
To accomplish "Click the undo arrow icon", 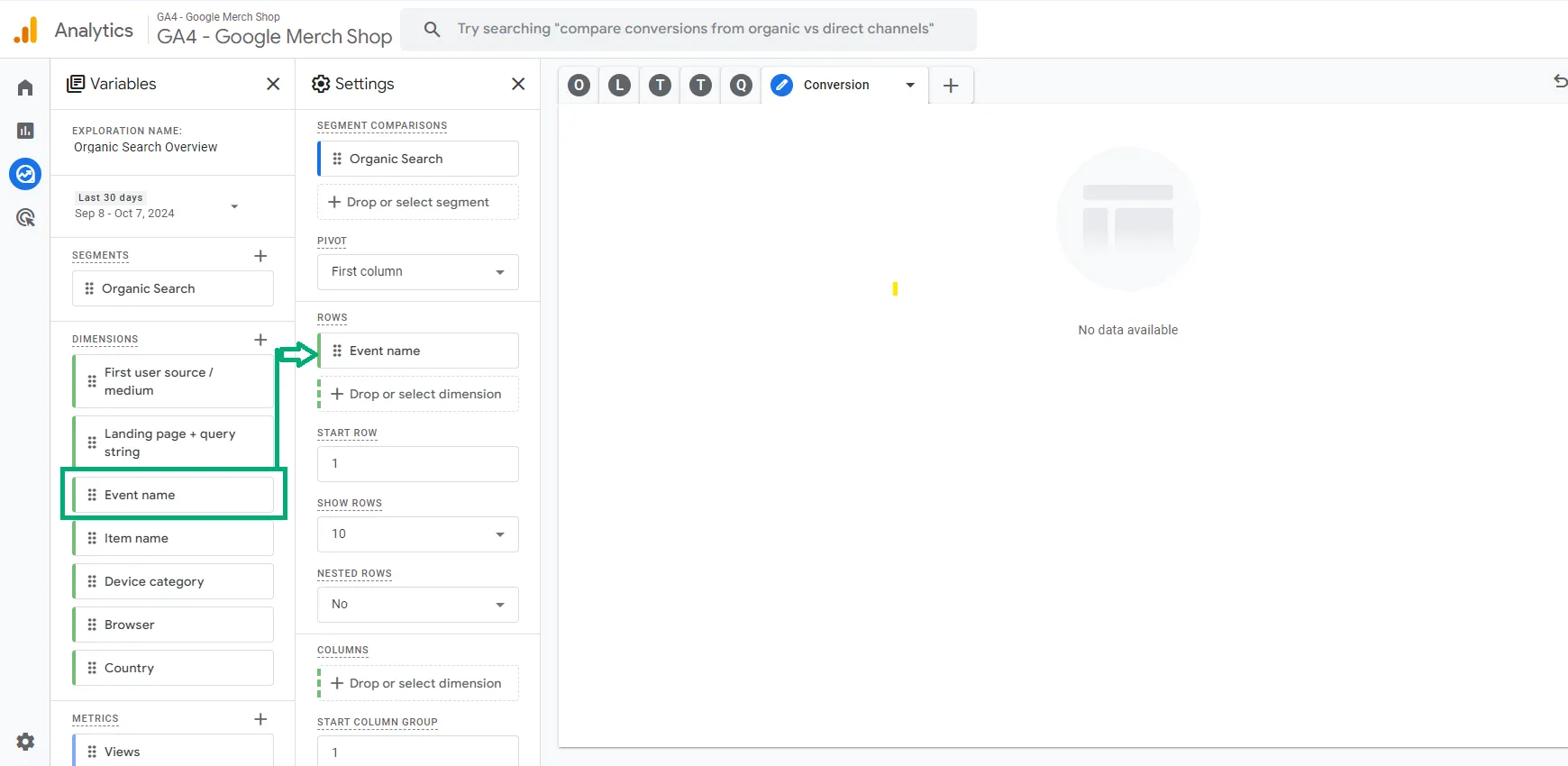I will pyautogui.click(x=1560, y=81).
